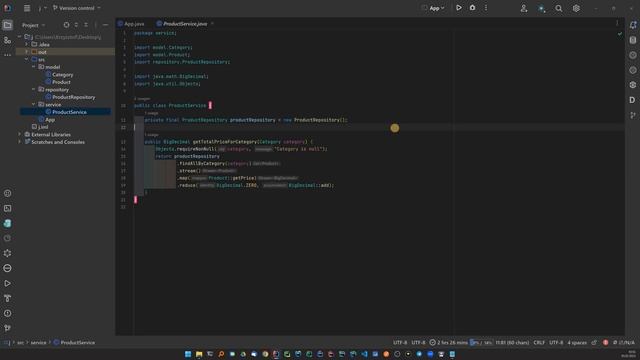Open the Services tool window icon

[7, 253]
